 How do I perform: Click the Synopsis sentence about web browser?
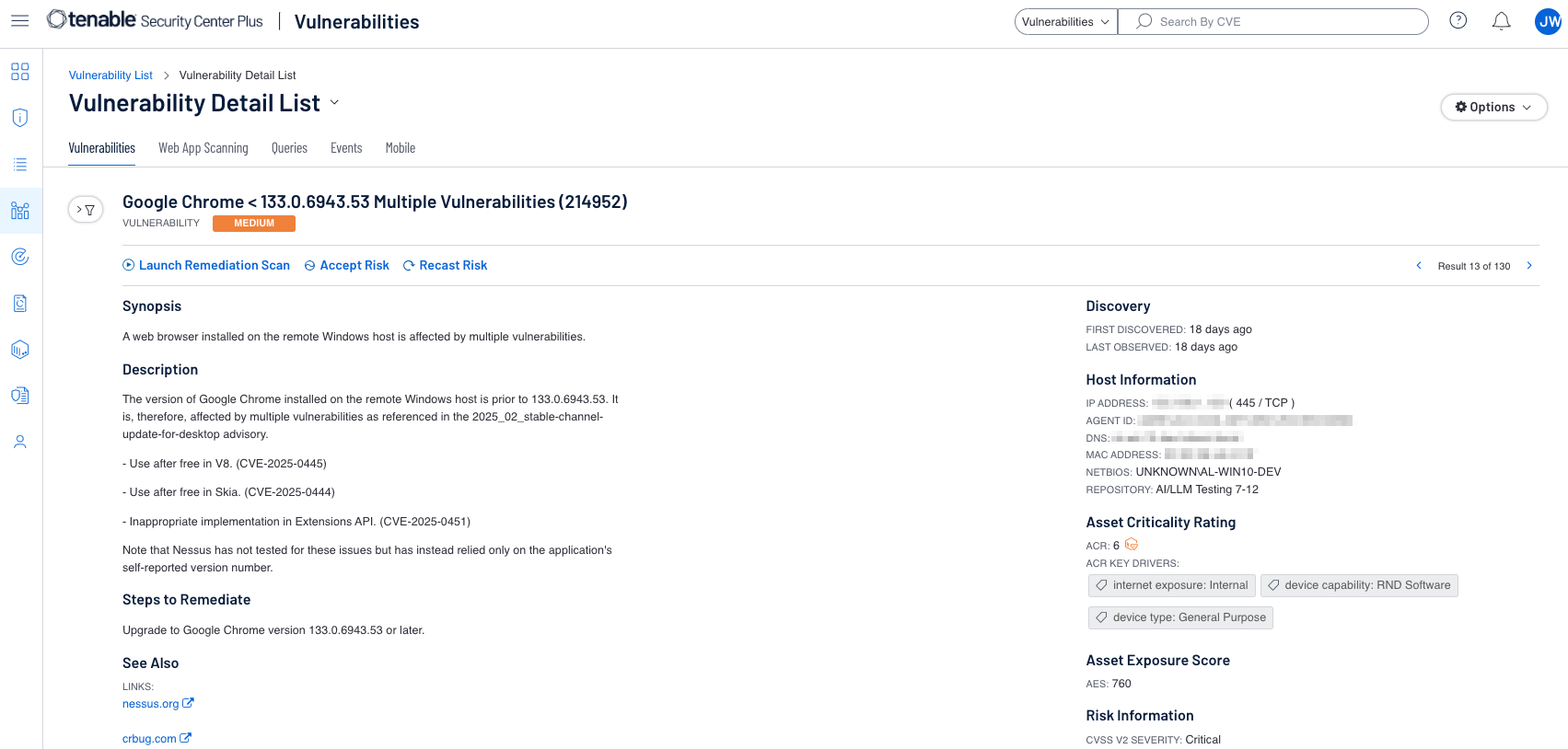click(x=354, y=337)
